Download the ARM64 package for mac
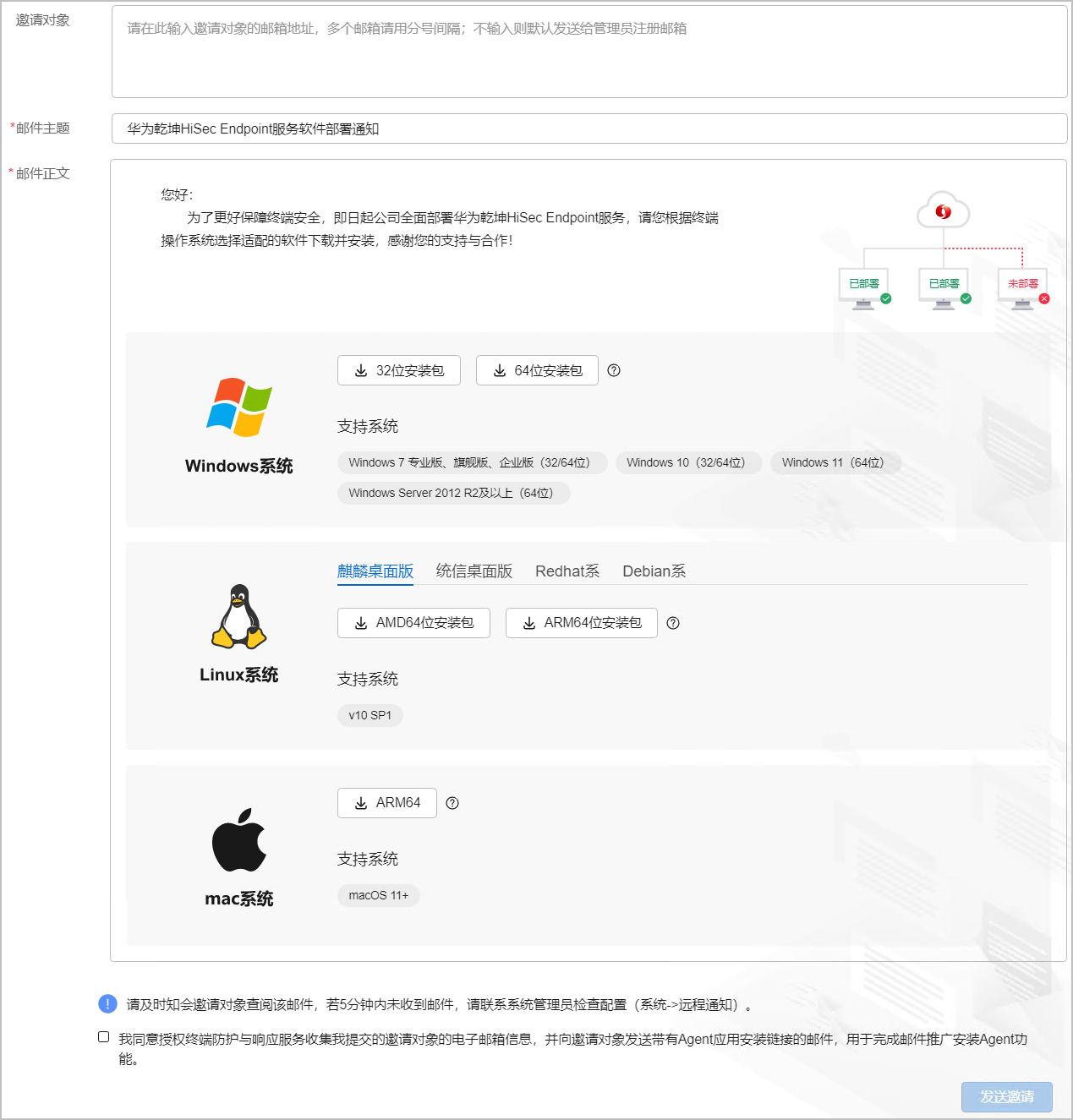Image resolution: width=1073 pixels, height=1120 pixels. [387, 803]
